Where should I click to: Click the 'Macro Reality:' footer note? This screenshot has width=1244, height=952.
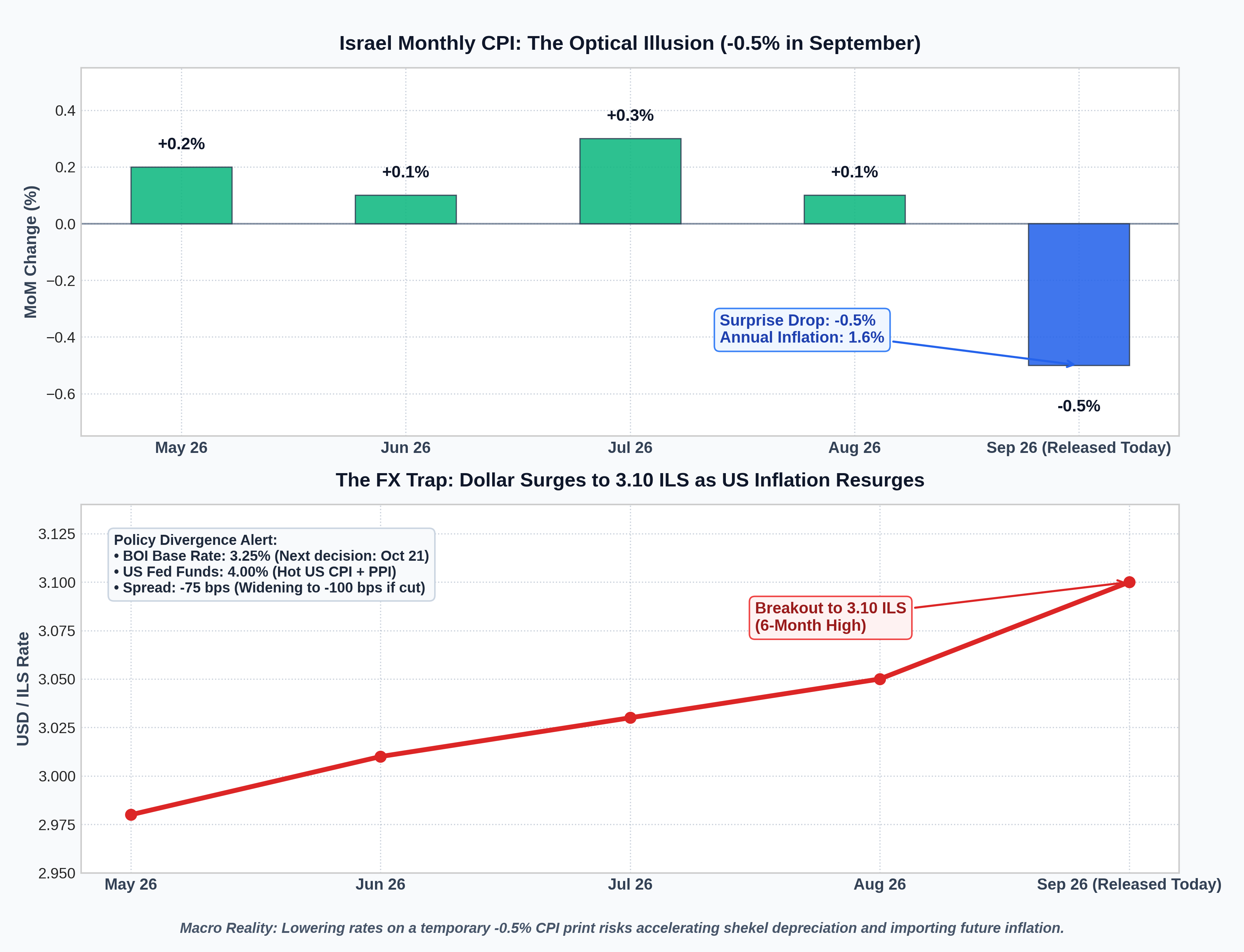[x=622, y=928]
